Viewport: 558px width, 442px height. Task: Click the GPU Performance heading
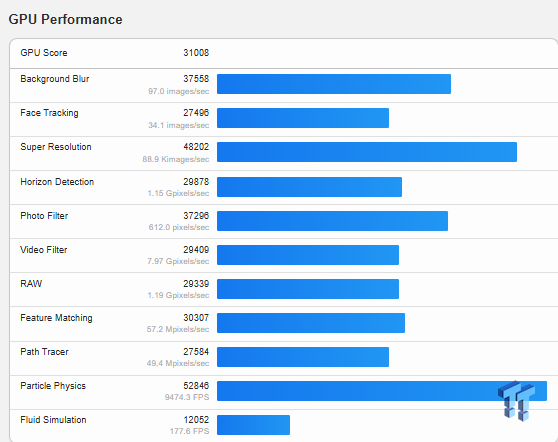tap(65, 20)
